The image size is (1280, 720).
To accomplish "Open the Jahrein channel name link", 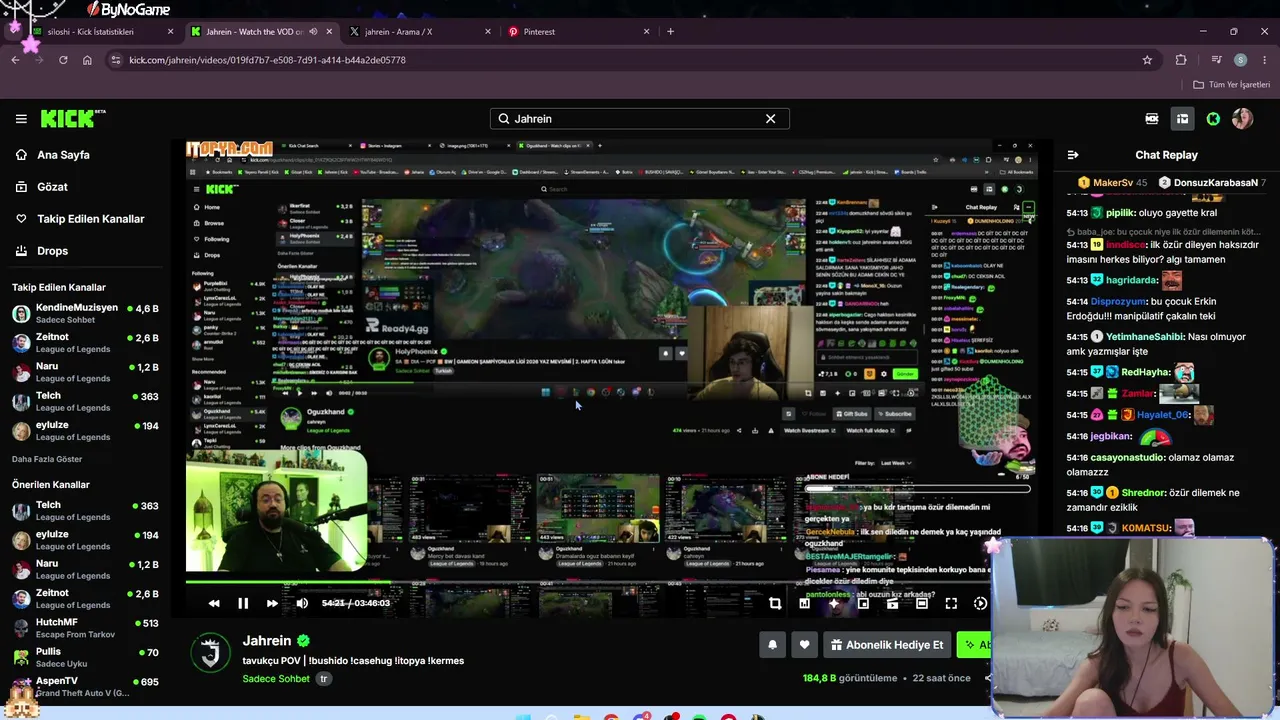I will 267,641.
